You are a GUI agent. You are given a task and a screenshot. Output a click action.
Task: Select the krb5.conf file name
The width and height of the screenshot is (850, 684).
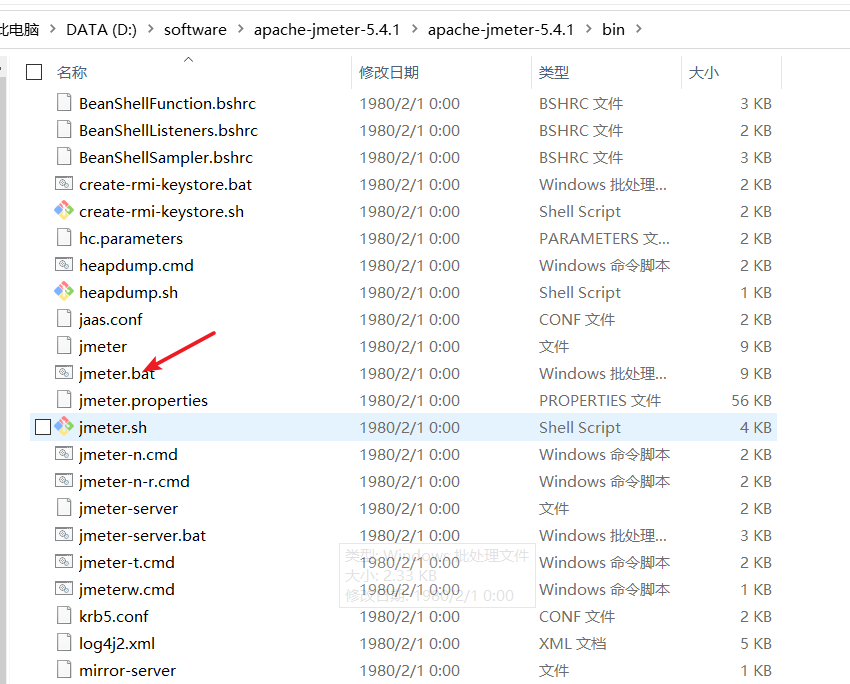(114, 616)
